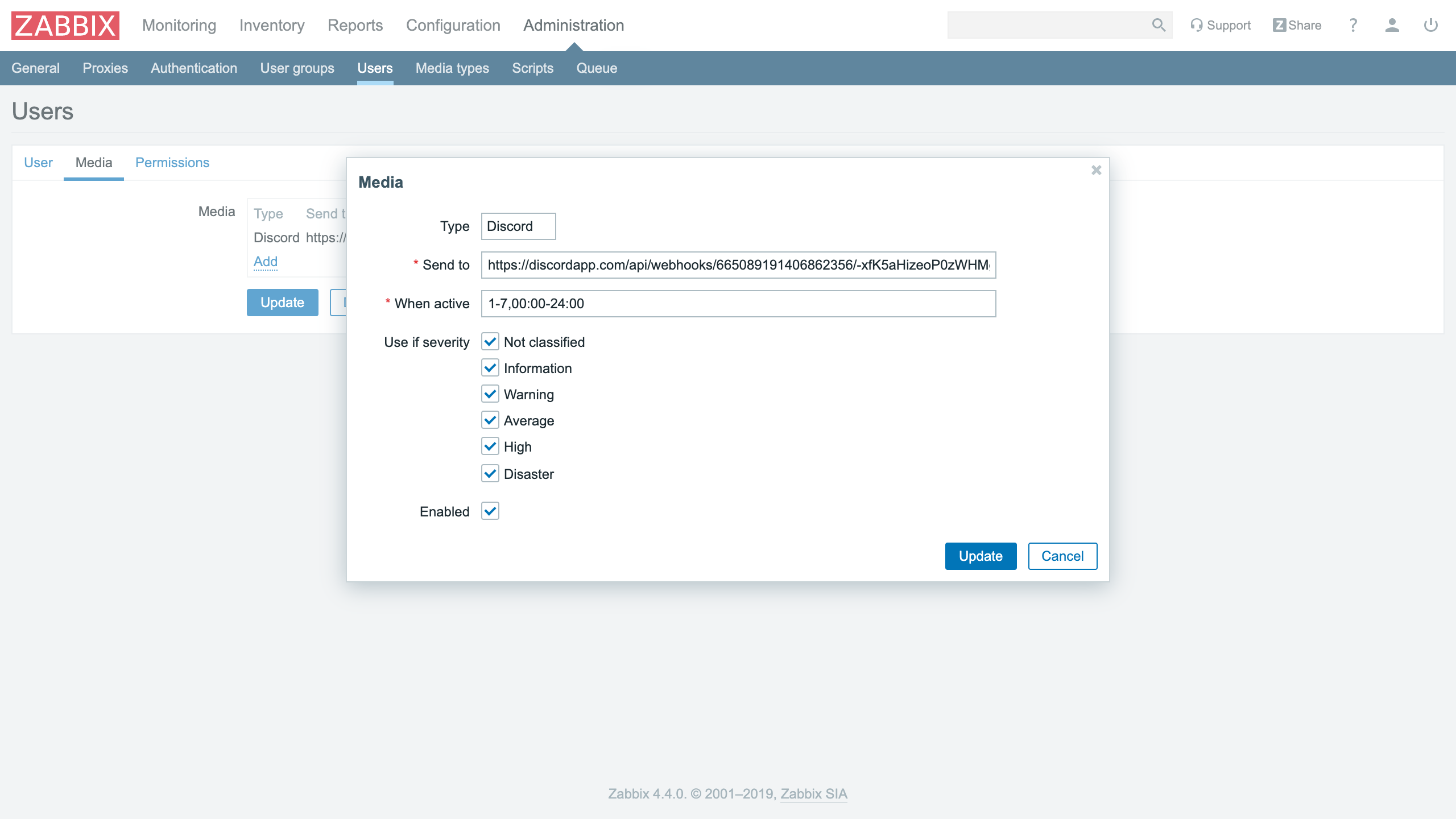Viewport: 1456px width, 819px height.
Task: Go to the User groups submenu
Action: click(297, 68)
